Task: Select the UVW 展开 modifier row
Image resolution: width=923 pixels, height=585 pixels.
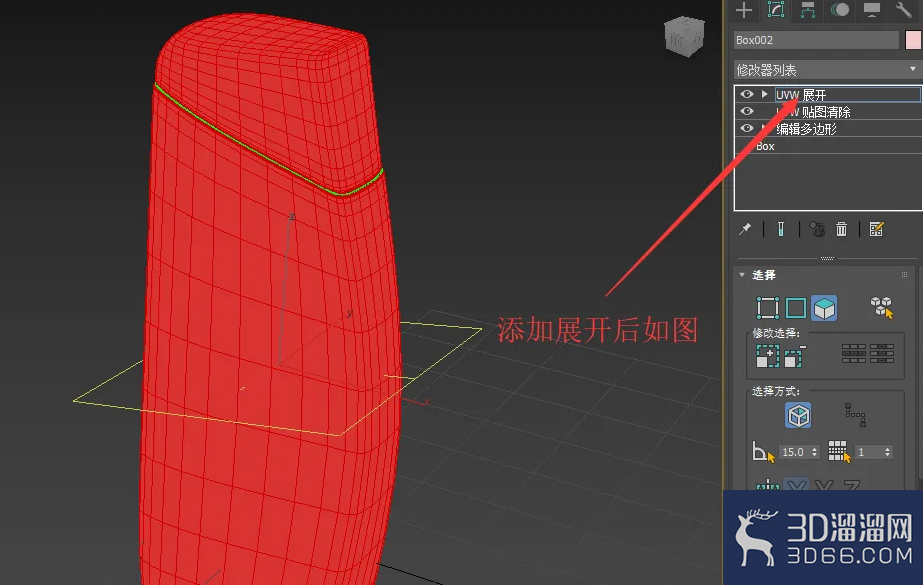Action: [x=828, y=94]
